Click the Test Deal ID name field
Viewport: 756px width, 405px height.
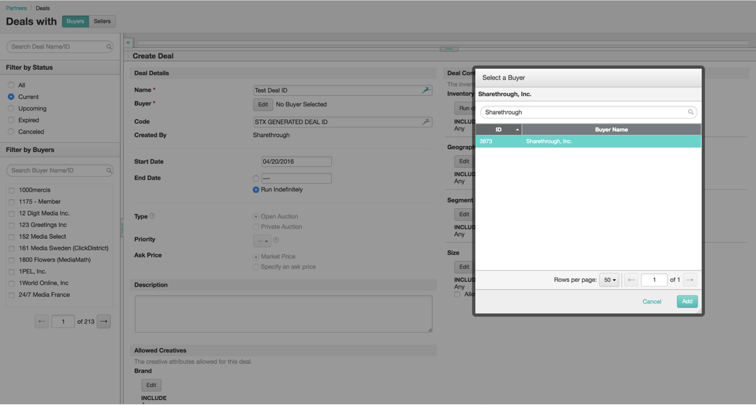coord(342,90)
